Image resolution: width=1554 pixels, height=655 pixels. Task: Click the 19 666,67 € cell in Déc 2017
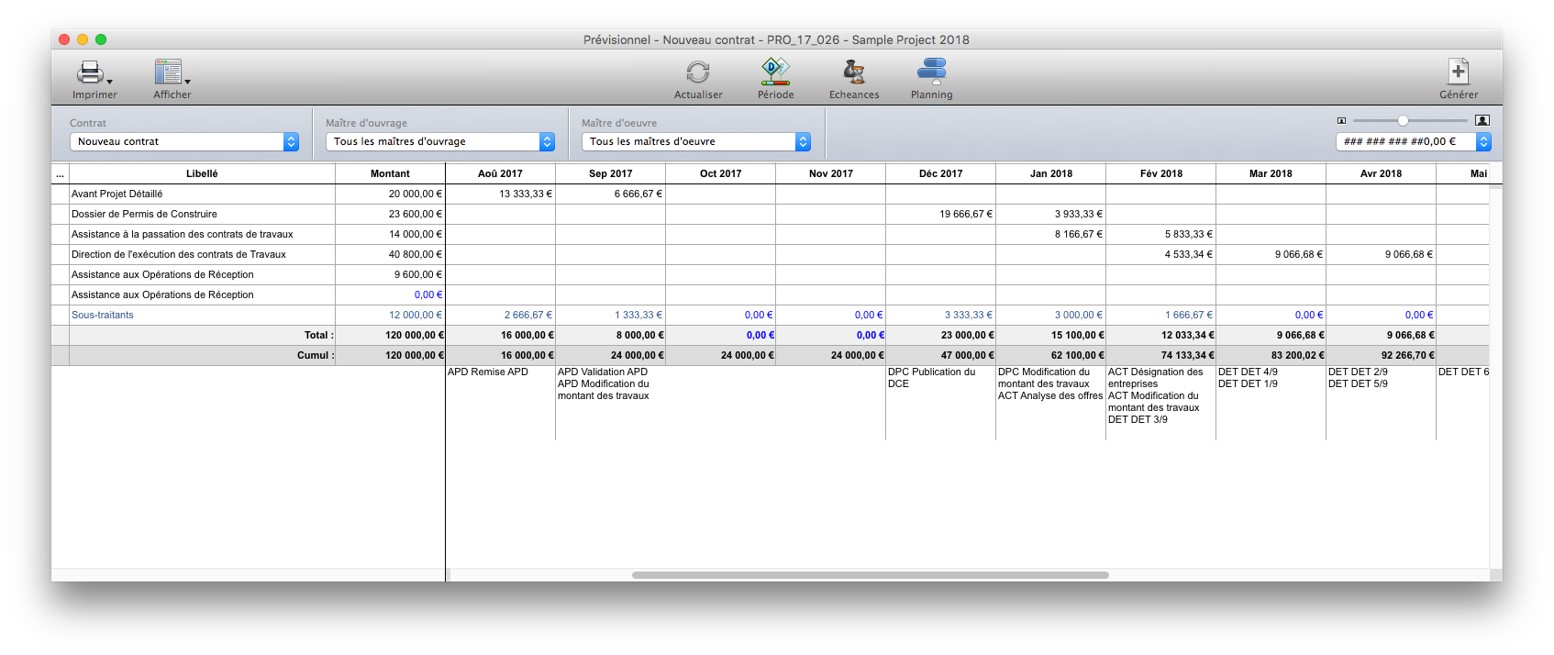pyautogui.click(x=940, y=214)
